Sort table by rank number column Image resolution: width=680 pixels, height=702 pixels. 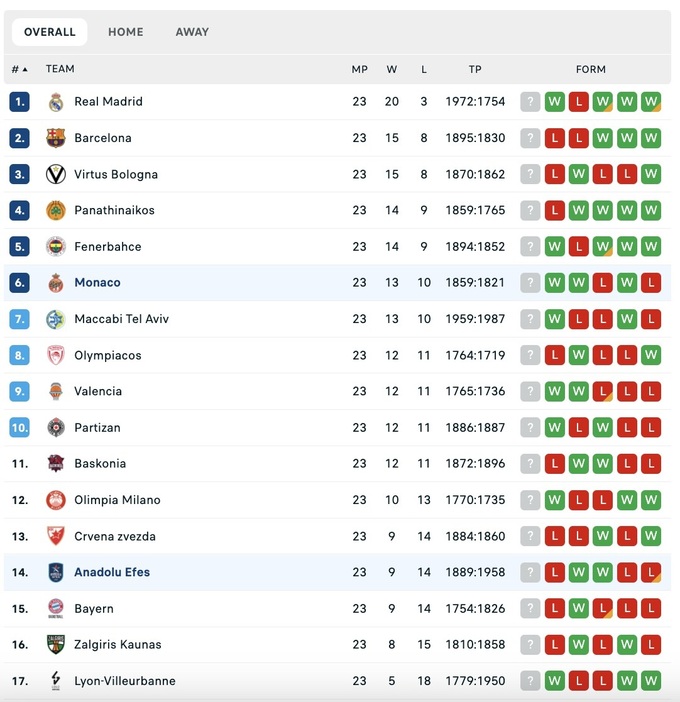tap(19, 69)
